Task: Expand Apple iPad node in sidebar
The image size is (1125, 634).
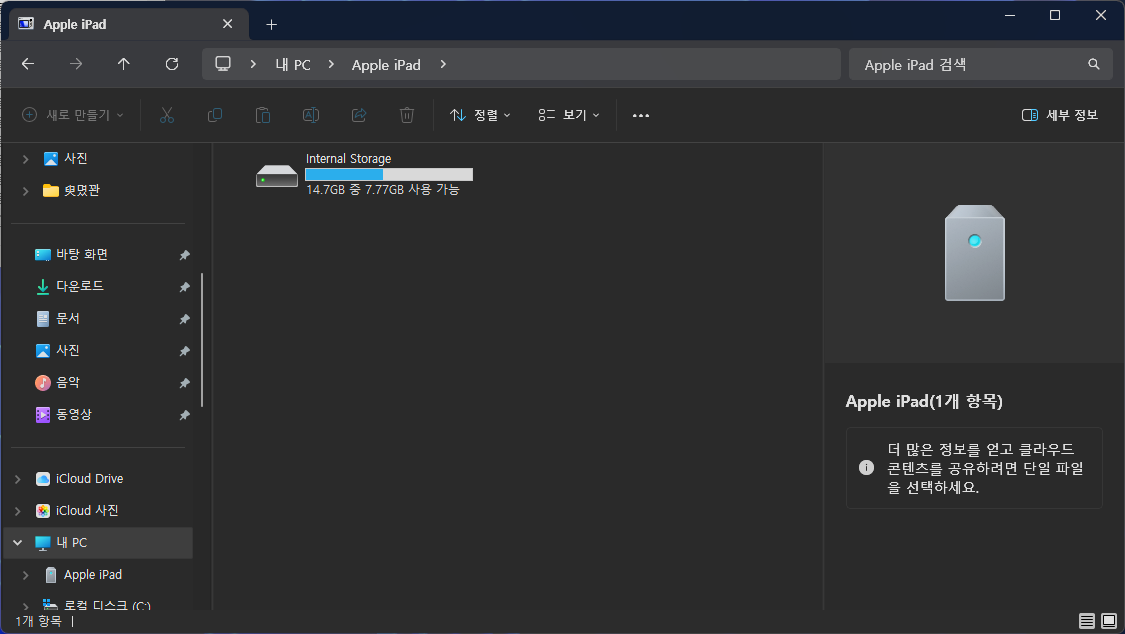Action: pyautogui.click(x=26, y=575)
